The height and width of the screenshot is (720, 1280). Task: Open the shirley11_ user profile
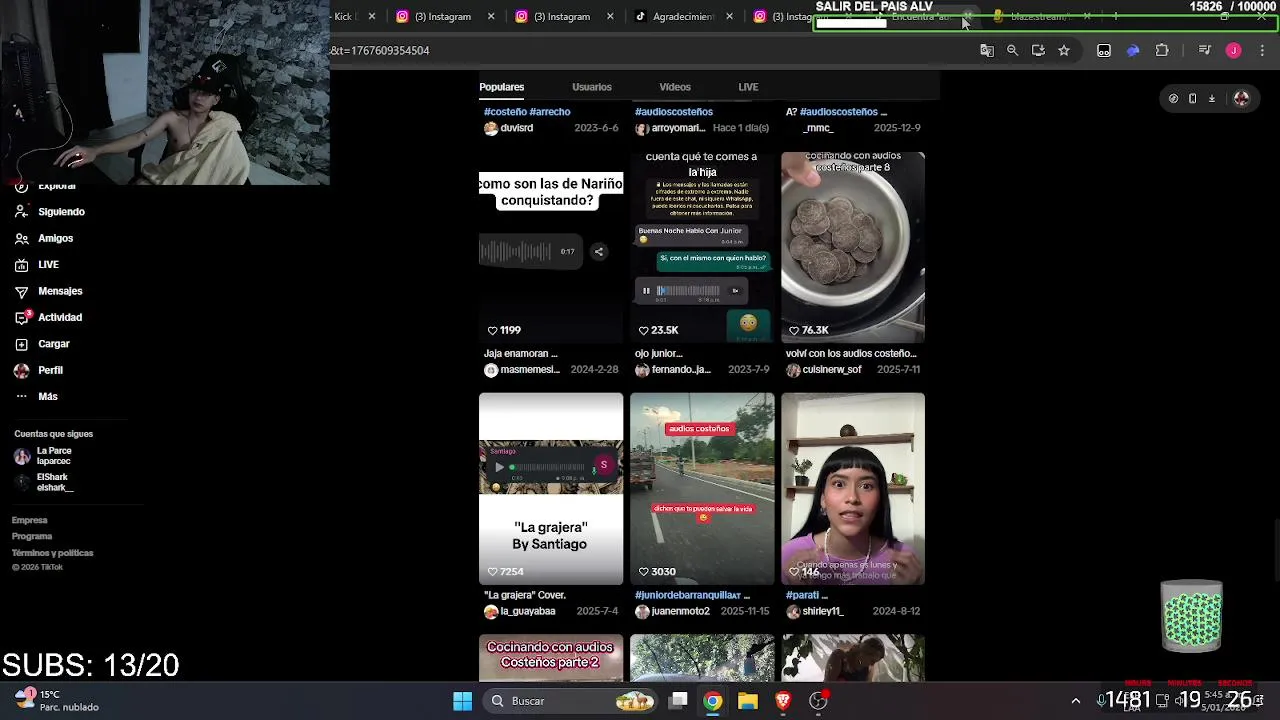[815, 611]
